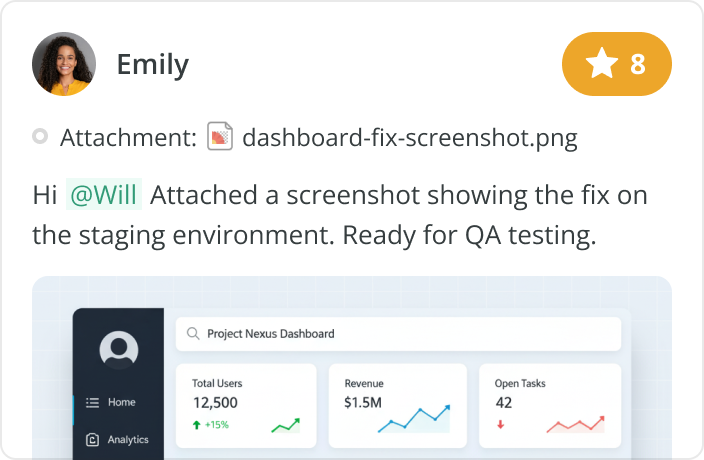
Task: Click the green up arrow beside +15%
Action: (x=196, y=425)
